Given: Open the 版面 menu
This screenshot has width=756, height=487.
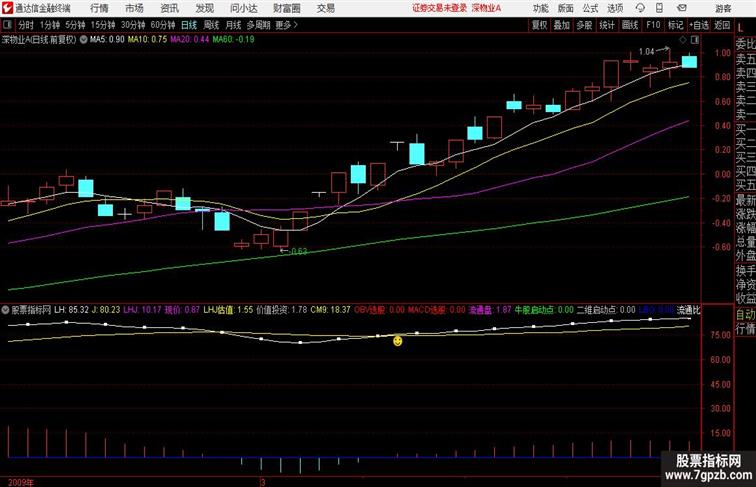Looking at the screenshot, I should click(x=566, y=8).
